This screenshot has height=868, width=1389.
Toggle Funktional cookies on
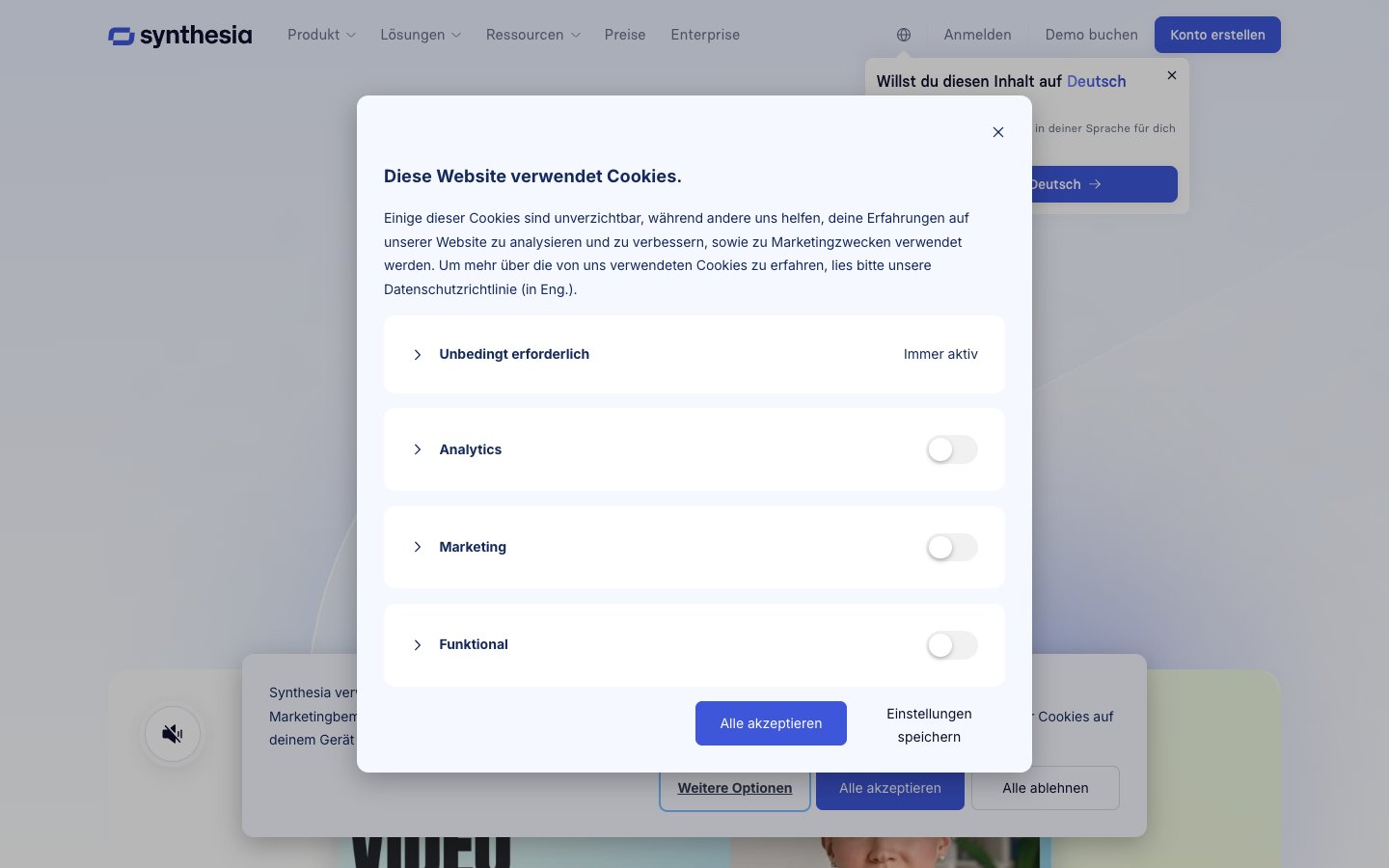pos(951,645)
